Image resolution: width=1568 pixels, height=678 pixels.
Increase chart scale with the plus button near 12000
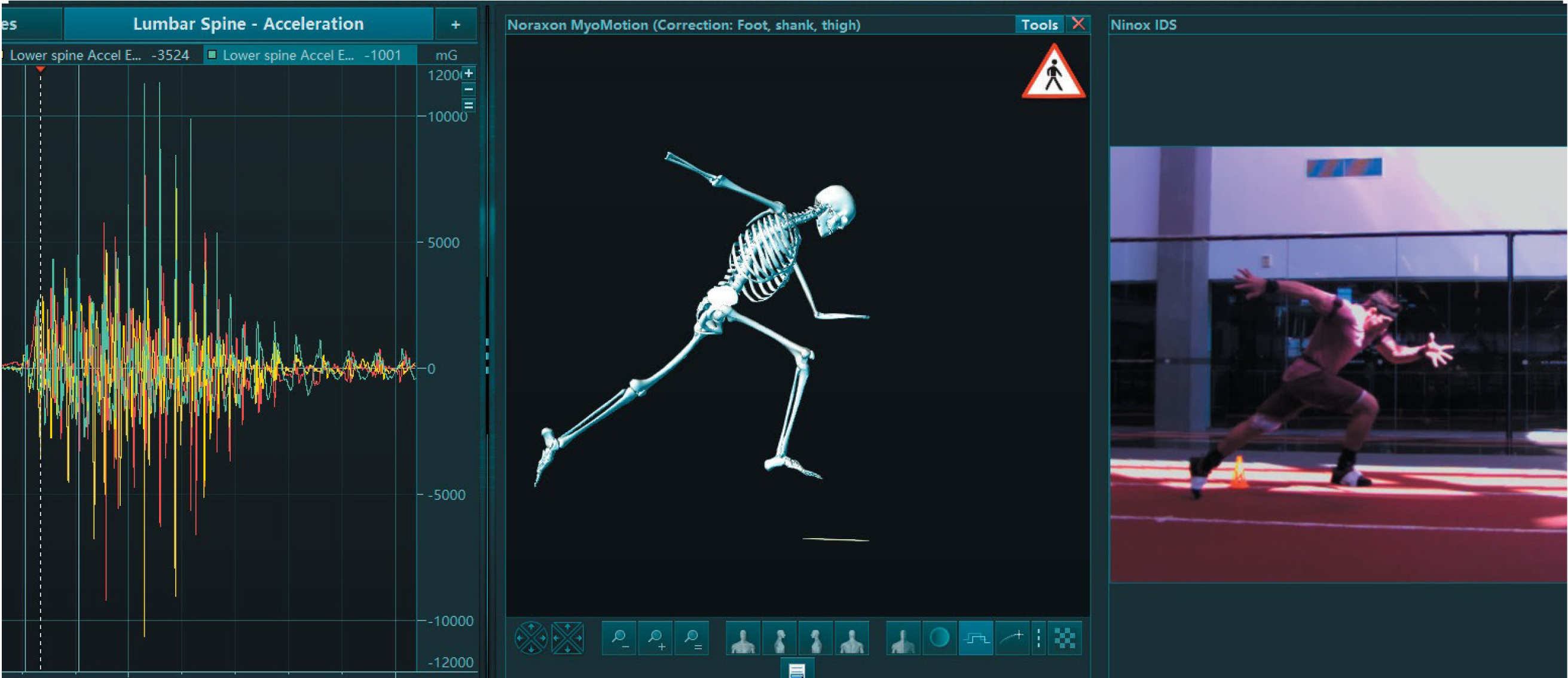click(x=467, y=73)
